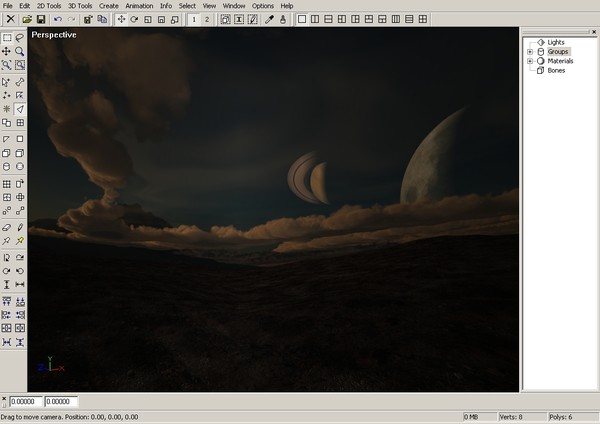This screenshot has width=600, height=424.
Task: Click the vertical stretch icon in left toolbox
Action: (x=7, y=284)
